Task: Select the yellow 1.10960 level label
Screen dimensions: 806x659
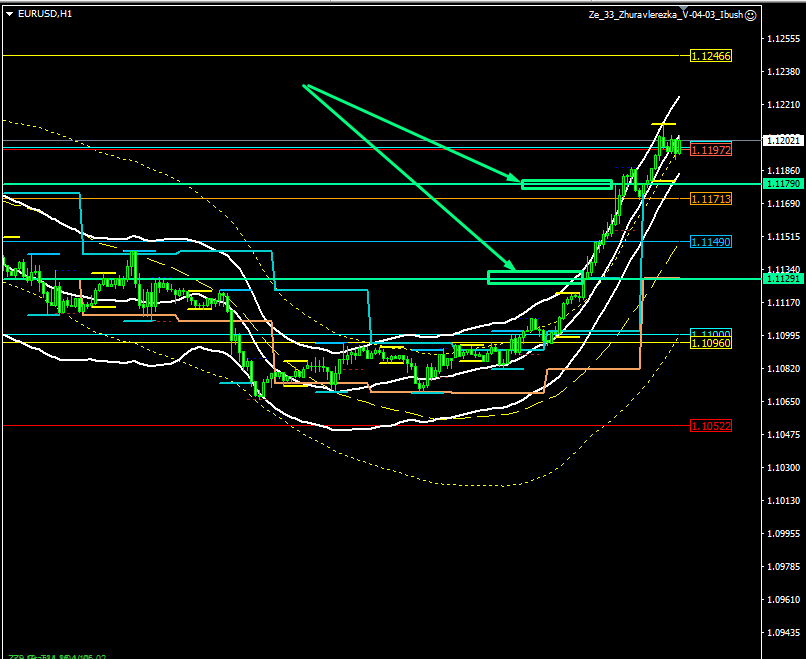Action: coord(710,343)
